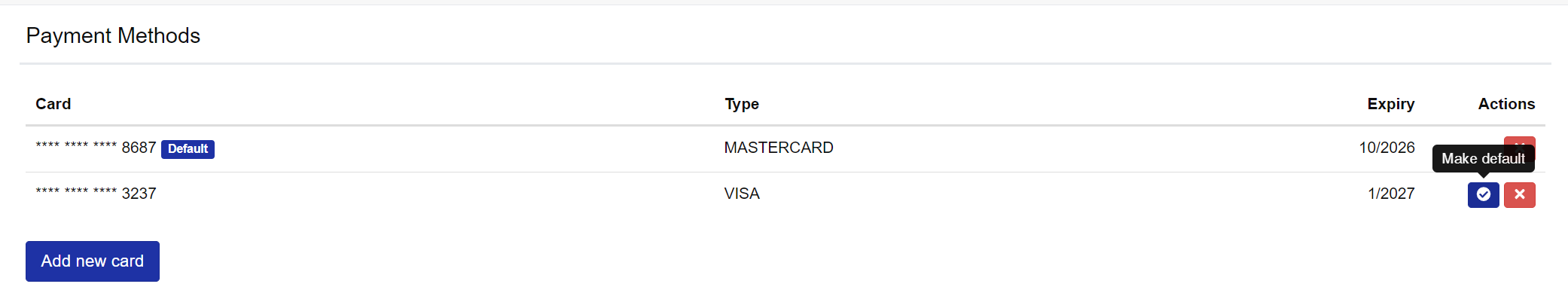Select the Card column header
1568x290 pixels.
53,104
